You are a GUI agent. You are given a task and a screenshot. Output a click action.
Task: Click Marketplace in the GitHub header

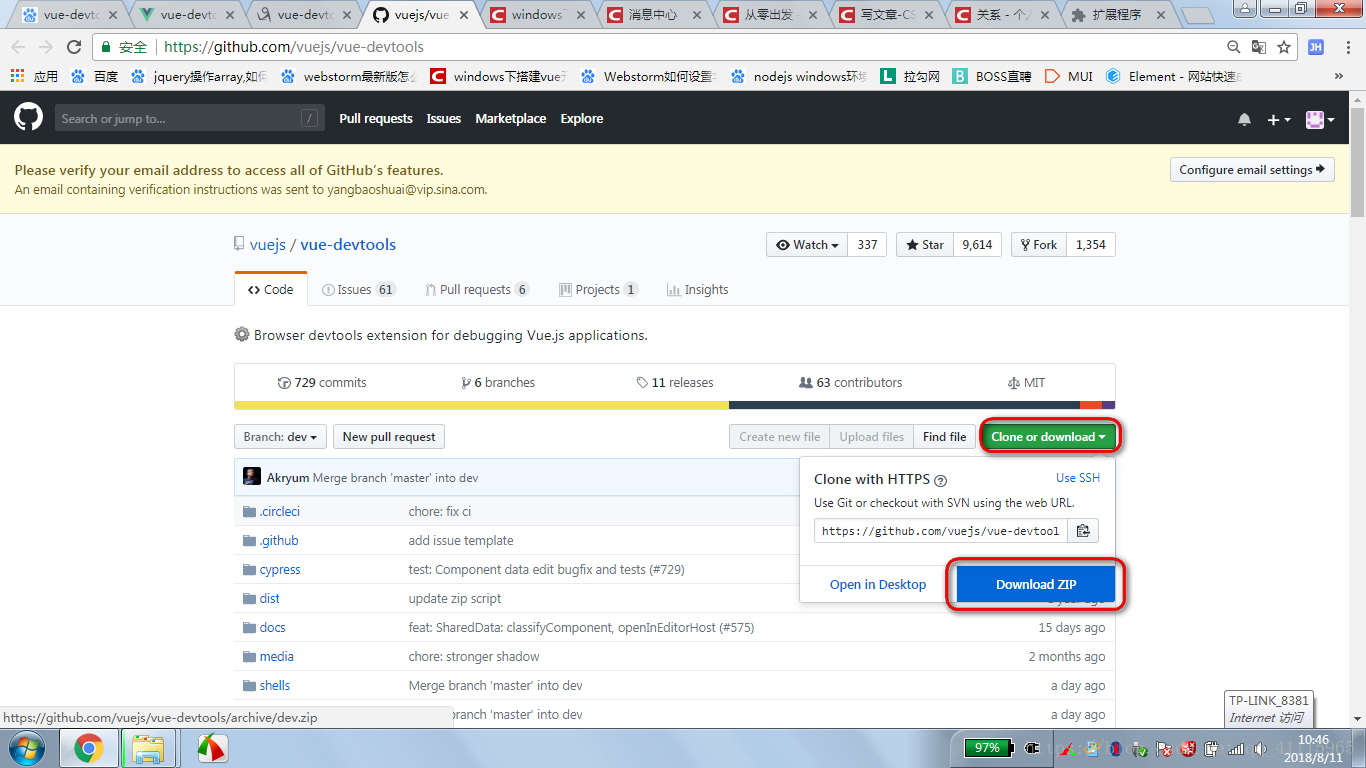(511, 118)
